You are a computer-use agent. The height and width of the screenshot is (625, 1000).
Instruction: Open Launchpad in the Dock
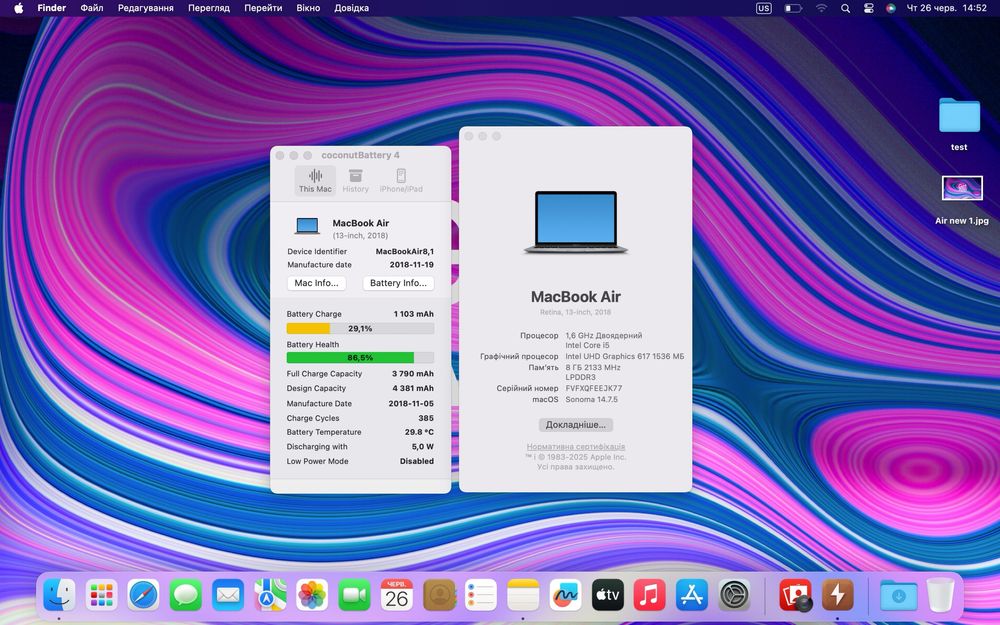[101, 596]
